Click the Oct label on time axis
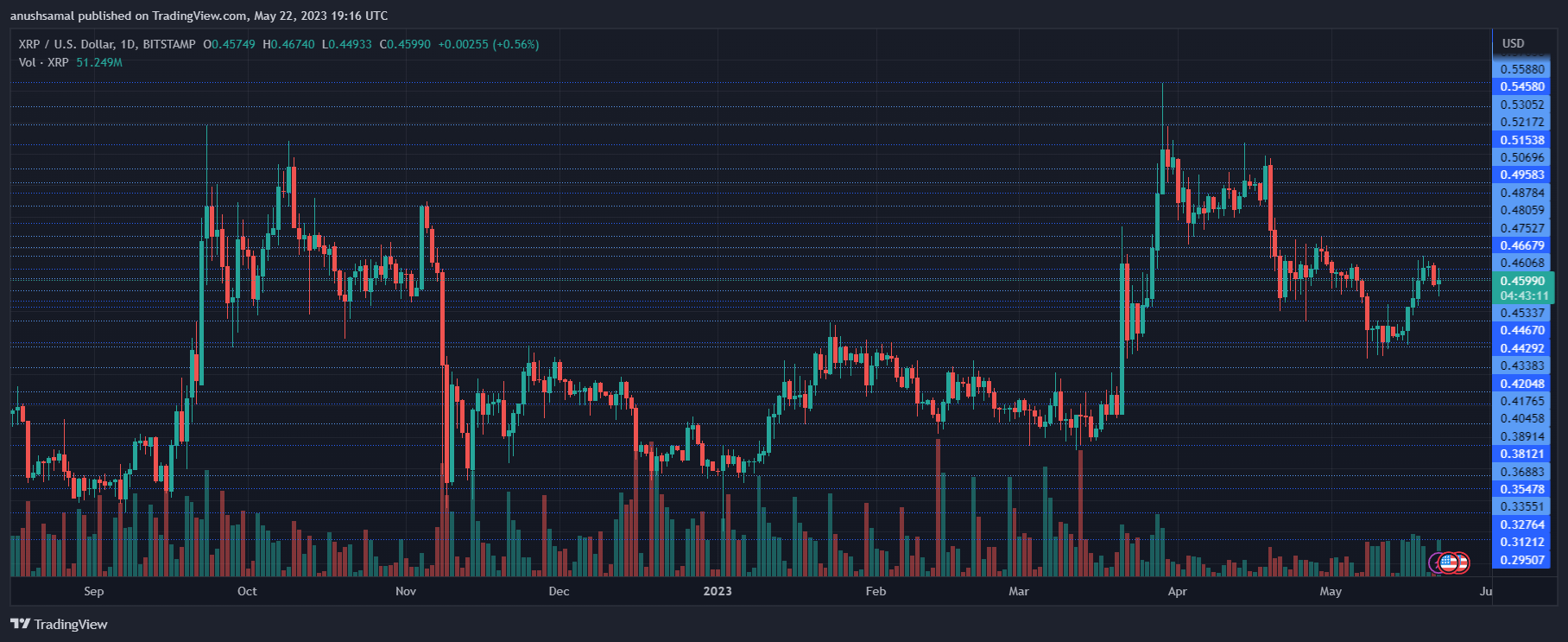This screenshot has width=1568, height=642. (247, 591)
